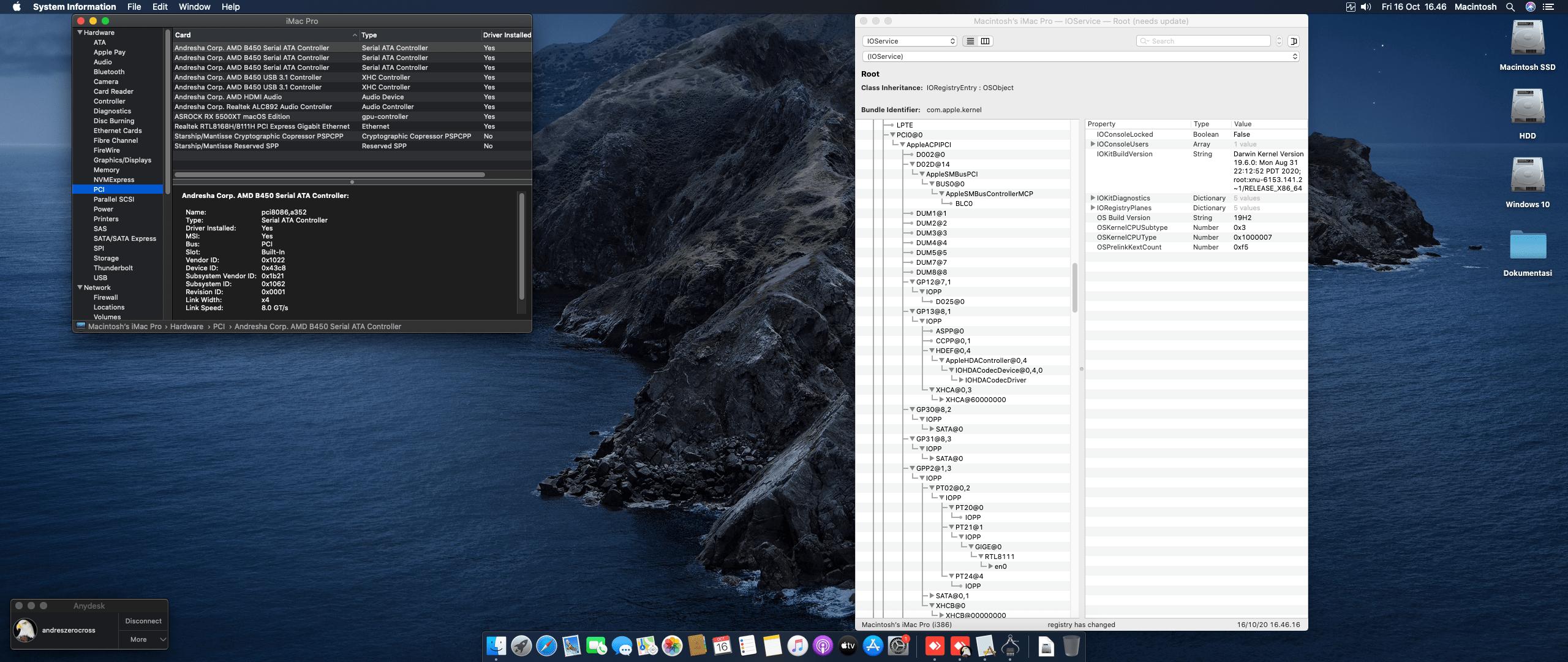1568x662 pixels.
Task: Open Maps app in dock
Action: click(x=647, y=646)
